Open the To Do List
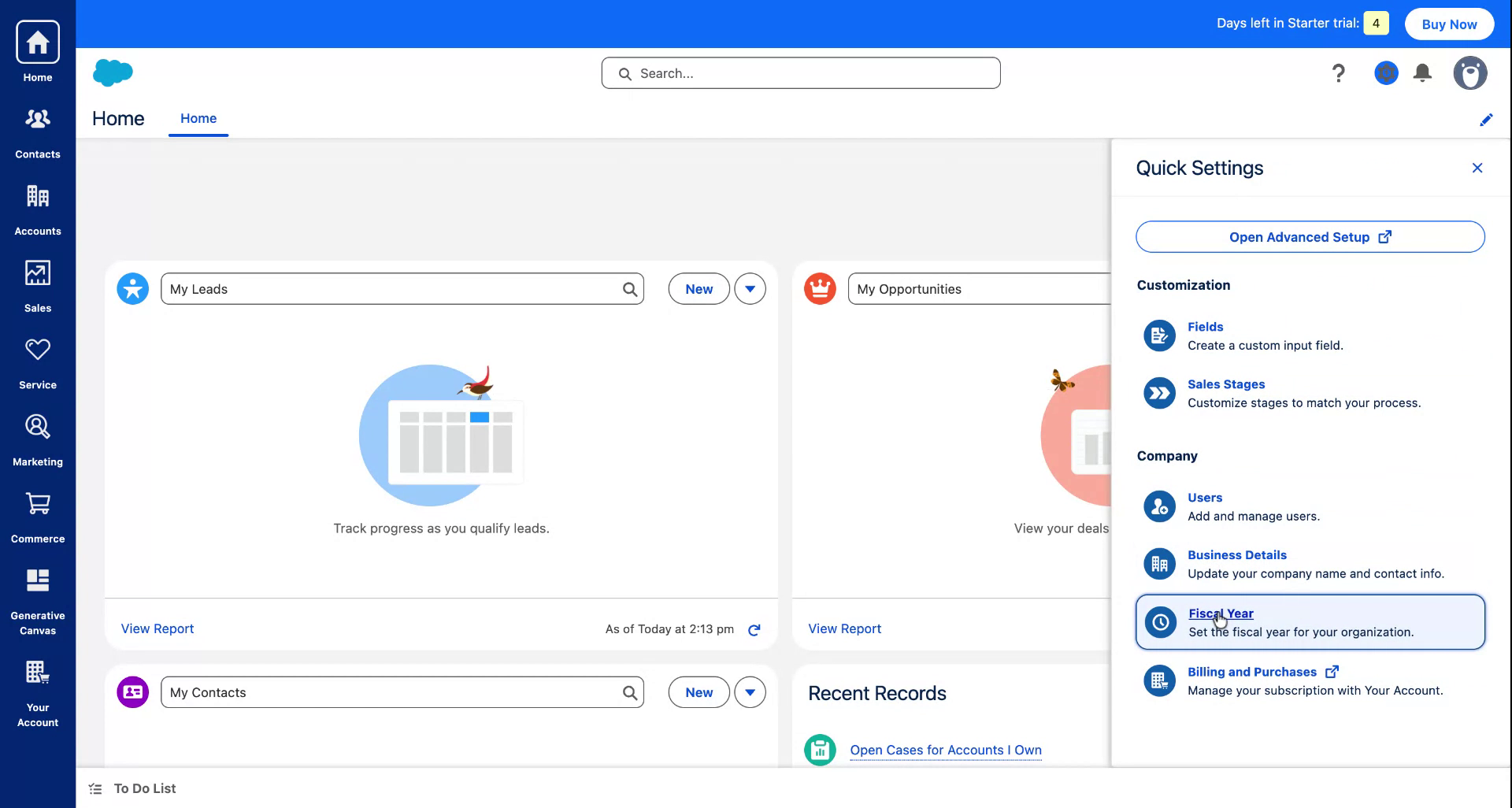Viewport: 1512px width, 808px height. coord(145,788)
